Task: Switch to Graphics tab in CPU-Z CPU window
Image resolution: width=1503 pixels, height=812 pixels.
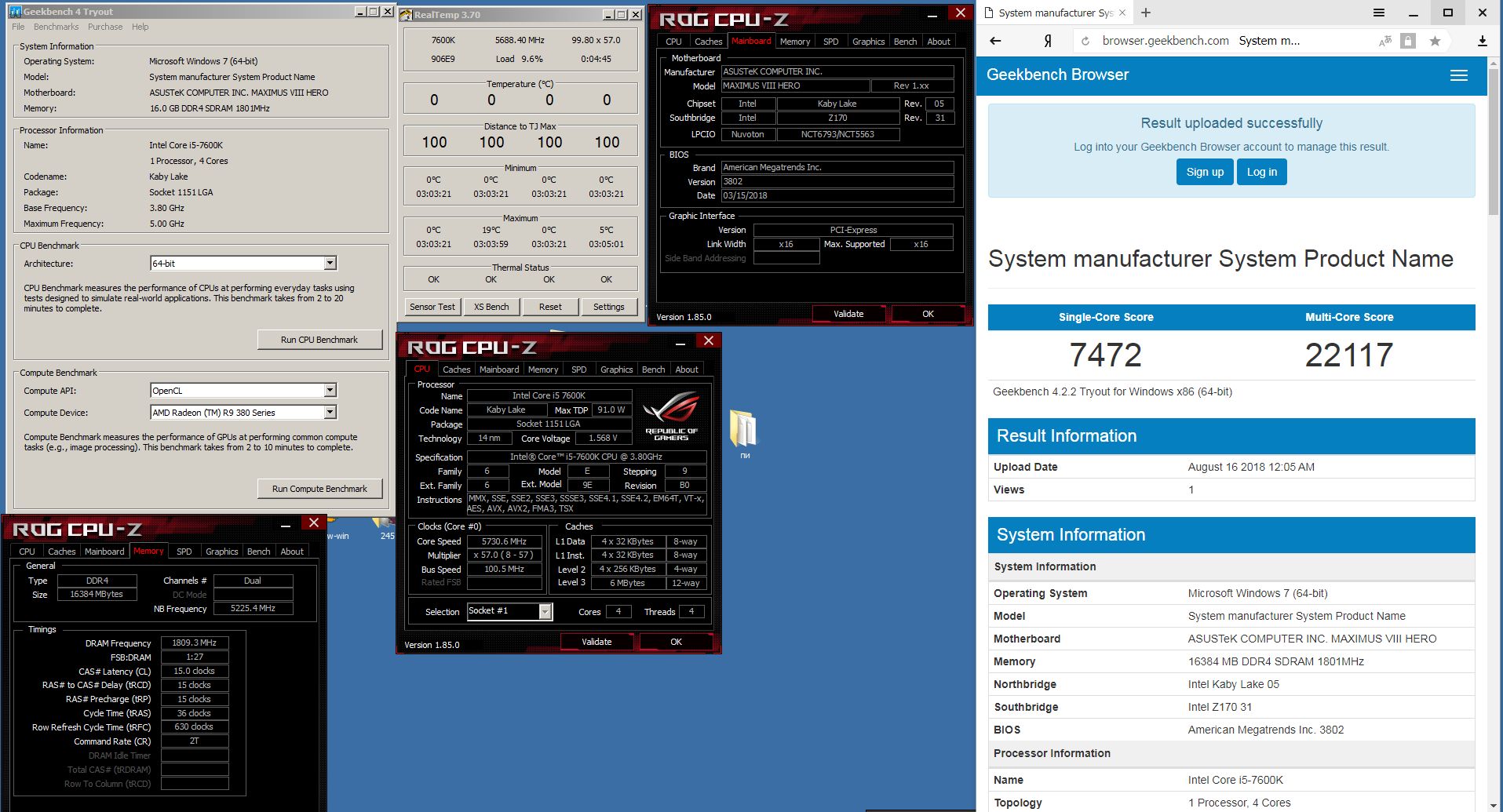Action: tap(616, 370)
